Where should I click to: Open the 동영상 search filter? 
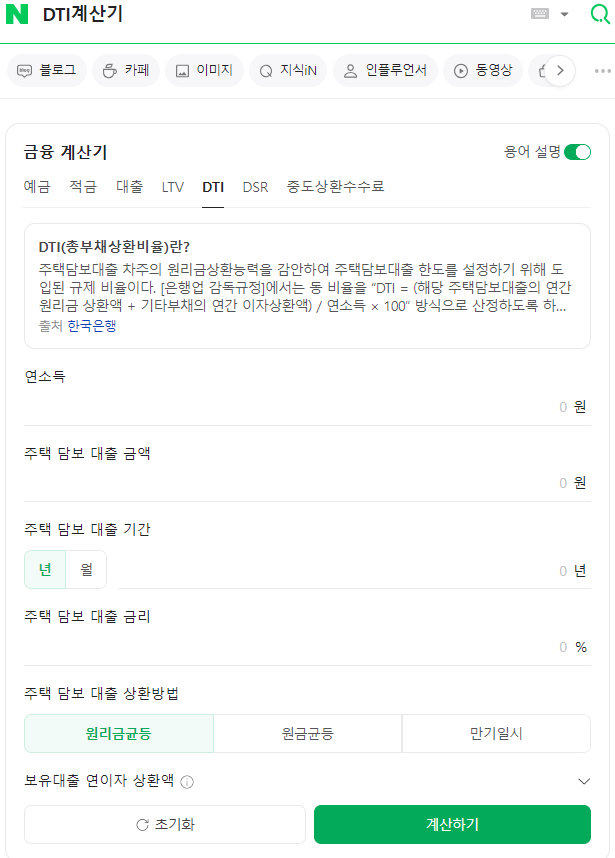(483, 71)
